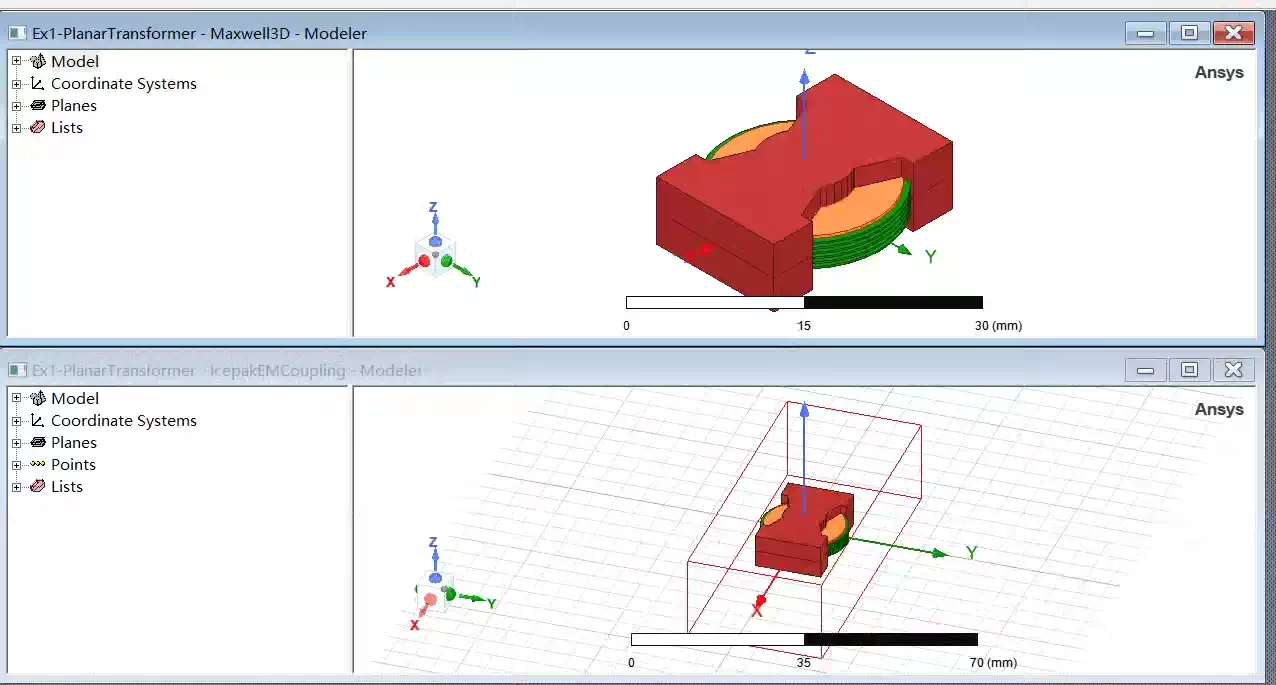The width and height of the screenshot is (1276, 685).
Task: Click the Lists icon in Maxwell3D tree
Action: click(x=38, y=127)
